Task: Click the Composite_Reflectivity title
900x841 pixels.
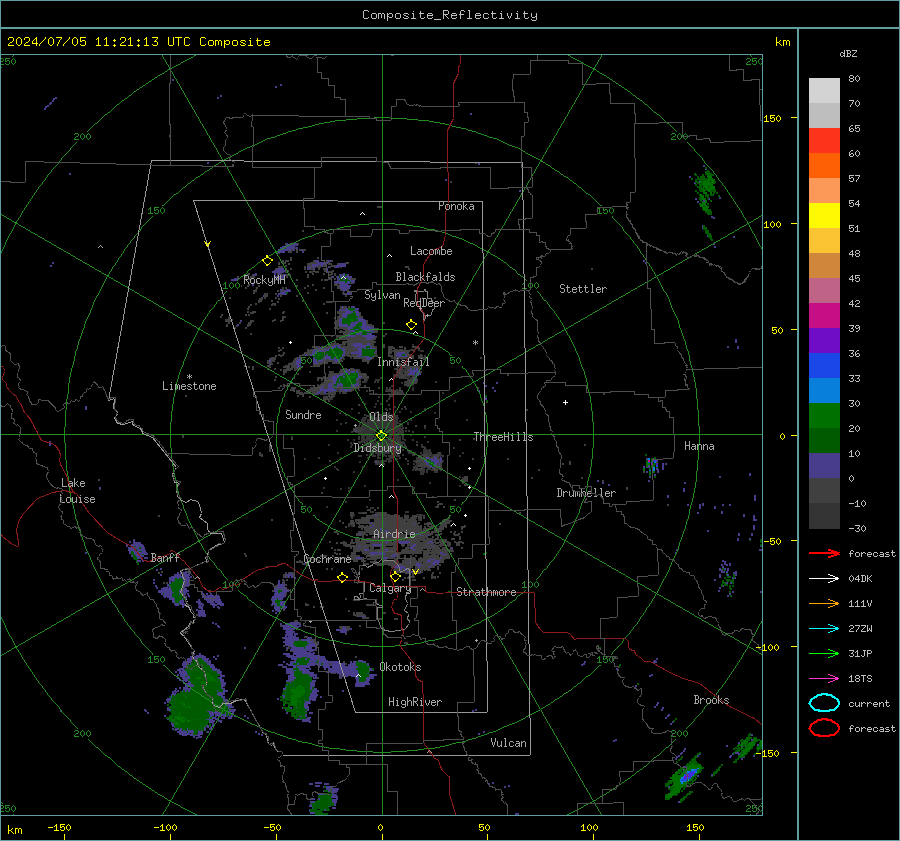Action: [x=450, y=15]
